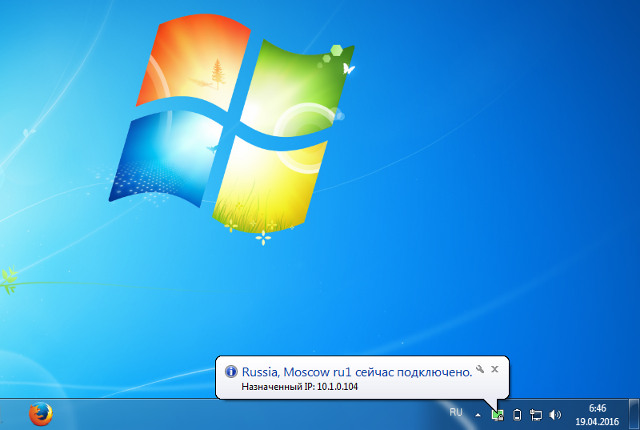Click the volume speaker tray icon
The width and height of the screenshot is (640, 430).
pyautogui.click(x=555, y=415)
